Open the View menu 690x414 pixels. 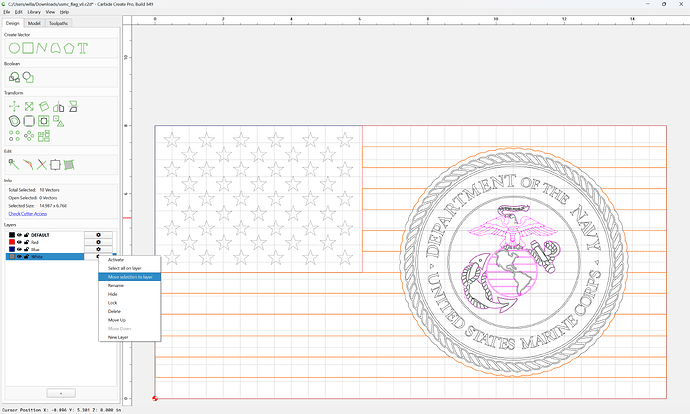pos(51,12)
